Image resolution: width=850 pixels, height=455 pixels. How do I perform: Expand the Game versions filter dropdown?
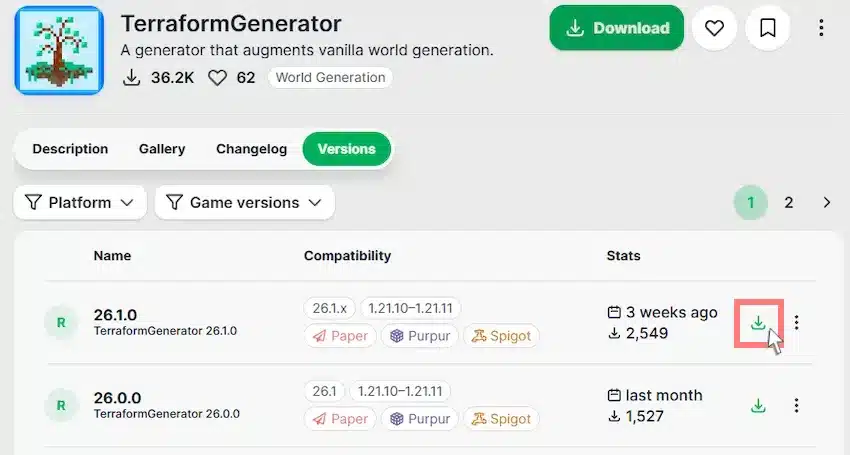click(244, 203)
